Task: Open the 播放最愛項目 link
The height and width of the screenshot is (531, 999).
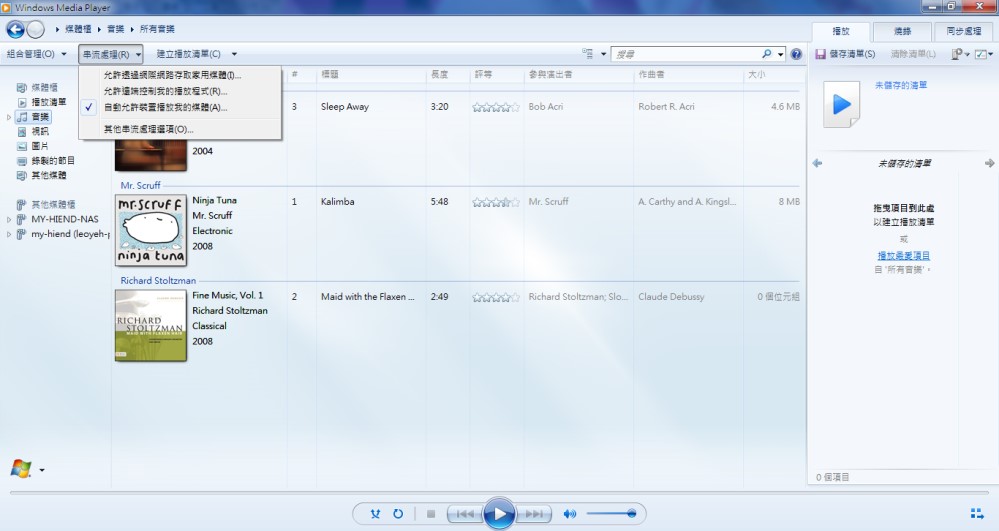Action: pyautogui.click(x=903, y=256)
